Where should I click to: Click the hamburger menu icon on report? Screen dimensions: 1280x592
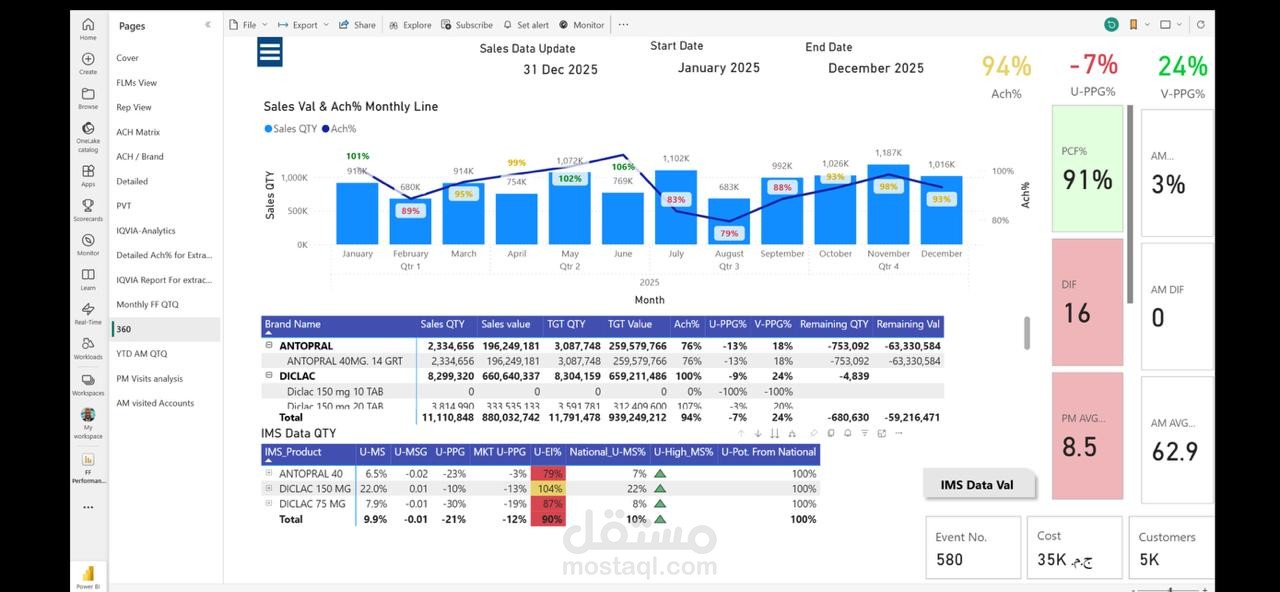tap(270, 52)
